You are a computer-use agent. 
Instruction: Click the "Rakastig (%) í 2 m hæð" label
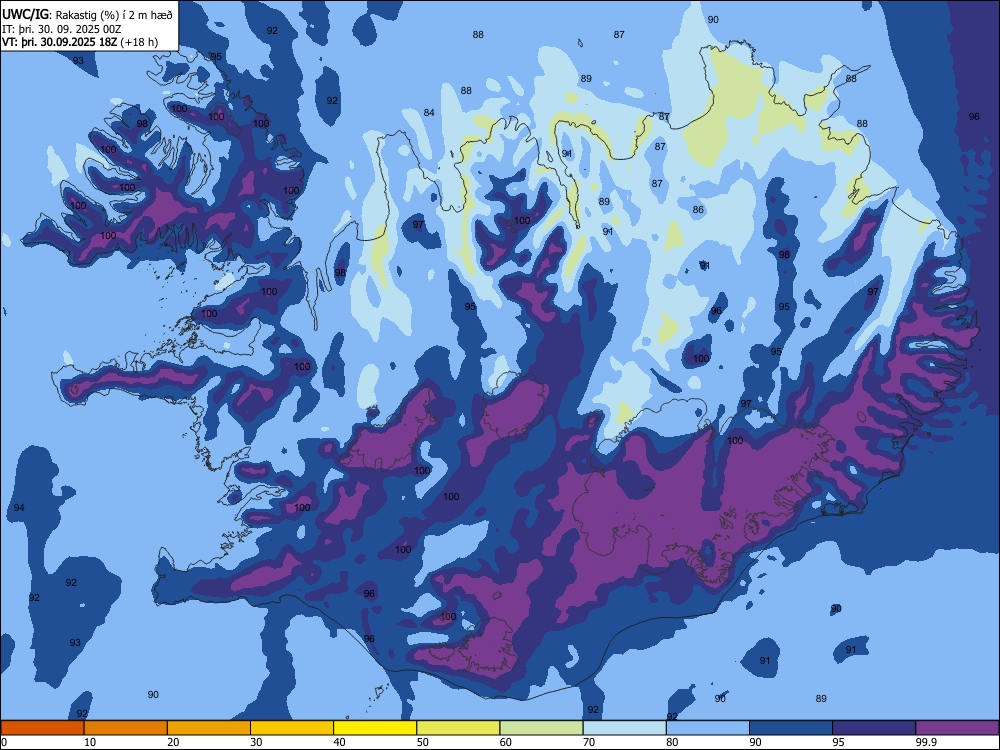(x=114, y=15)
